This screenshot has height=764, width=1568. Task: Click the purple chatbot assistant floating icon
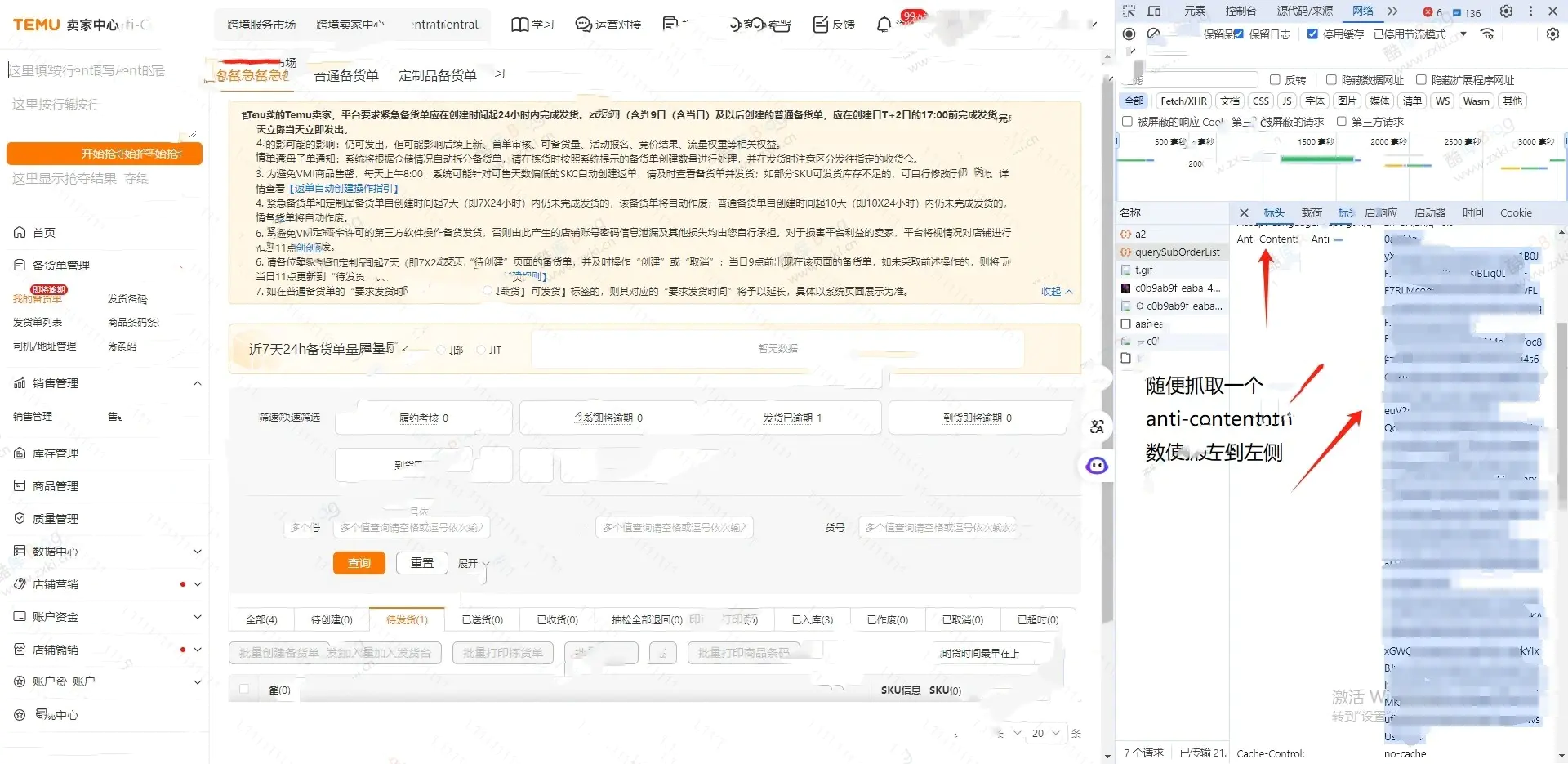1096,466
